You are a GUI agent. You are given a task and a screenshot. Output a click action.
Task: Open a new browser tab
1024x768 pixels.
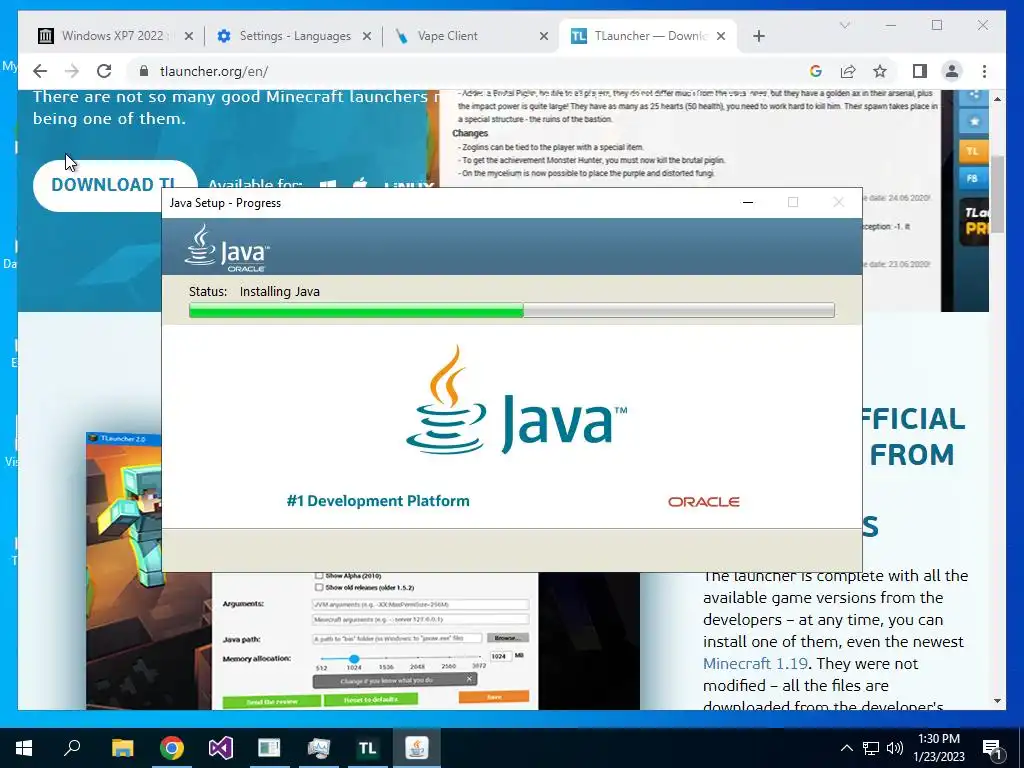(758, 36)
